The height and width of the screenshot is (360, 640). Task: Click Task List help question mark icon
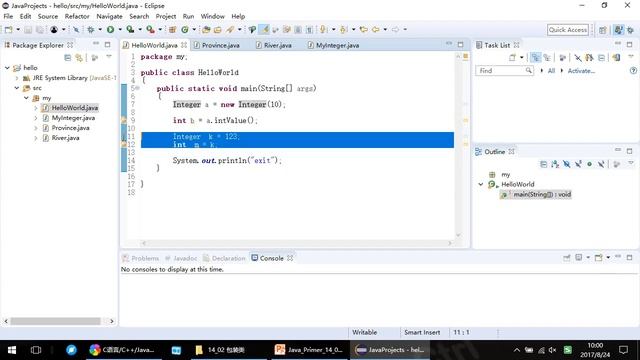633,71
